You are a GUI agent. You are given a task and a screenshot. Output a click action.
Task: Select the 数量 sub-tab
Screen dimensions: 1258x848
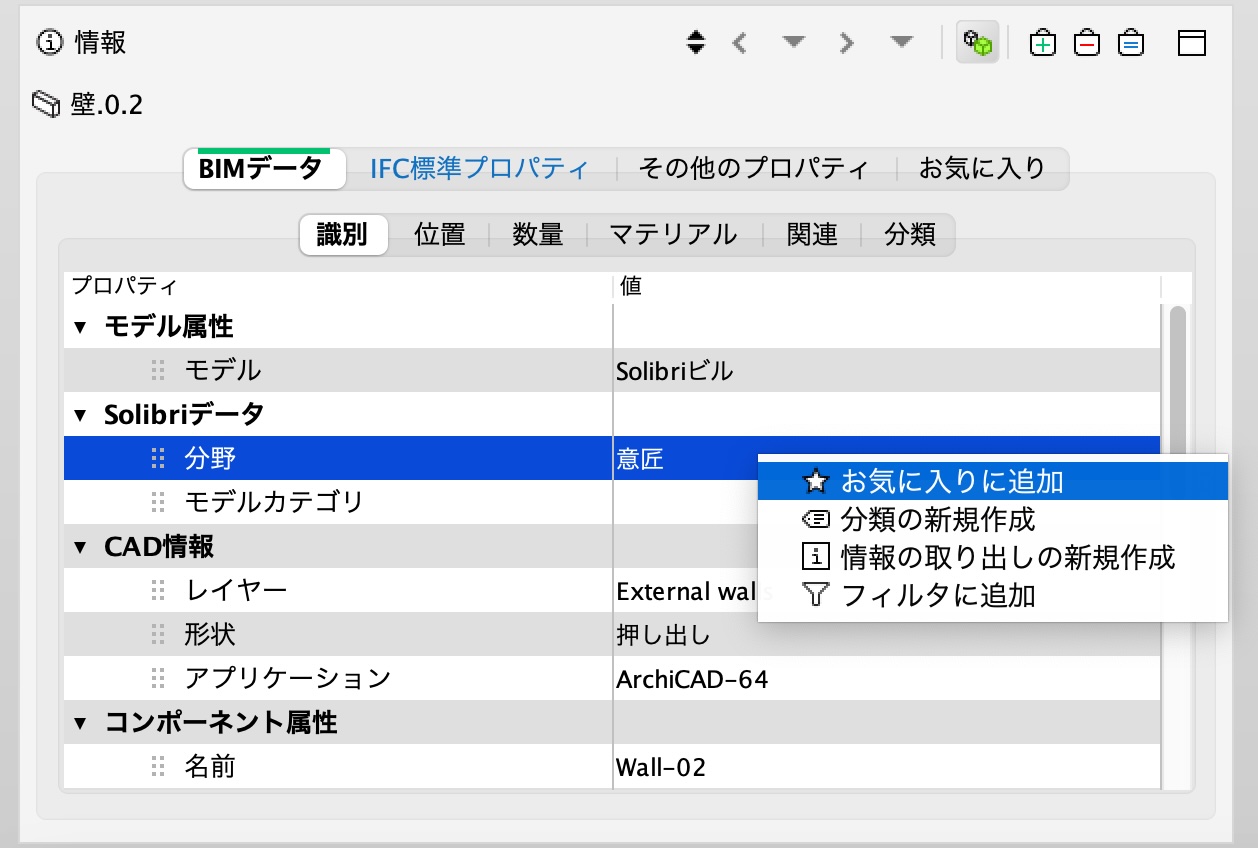[x=538, y=235]
